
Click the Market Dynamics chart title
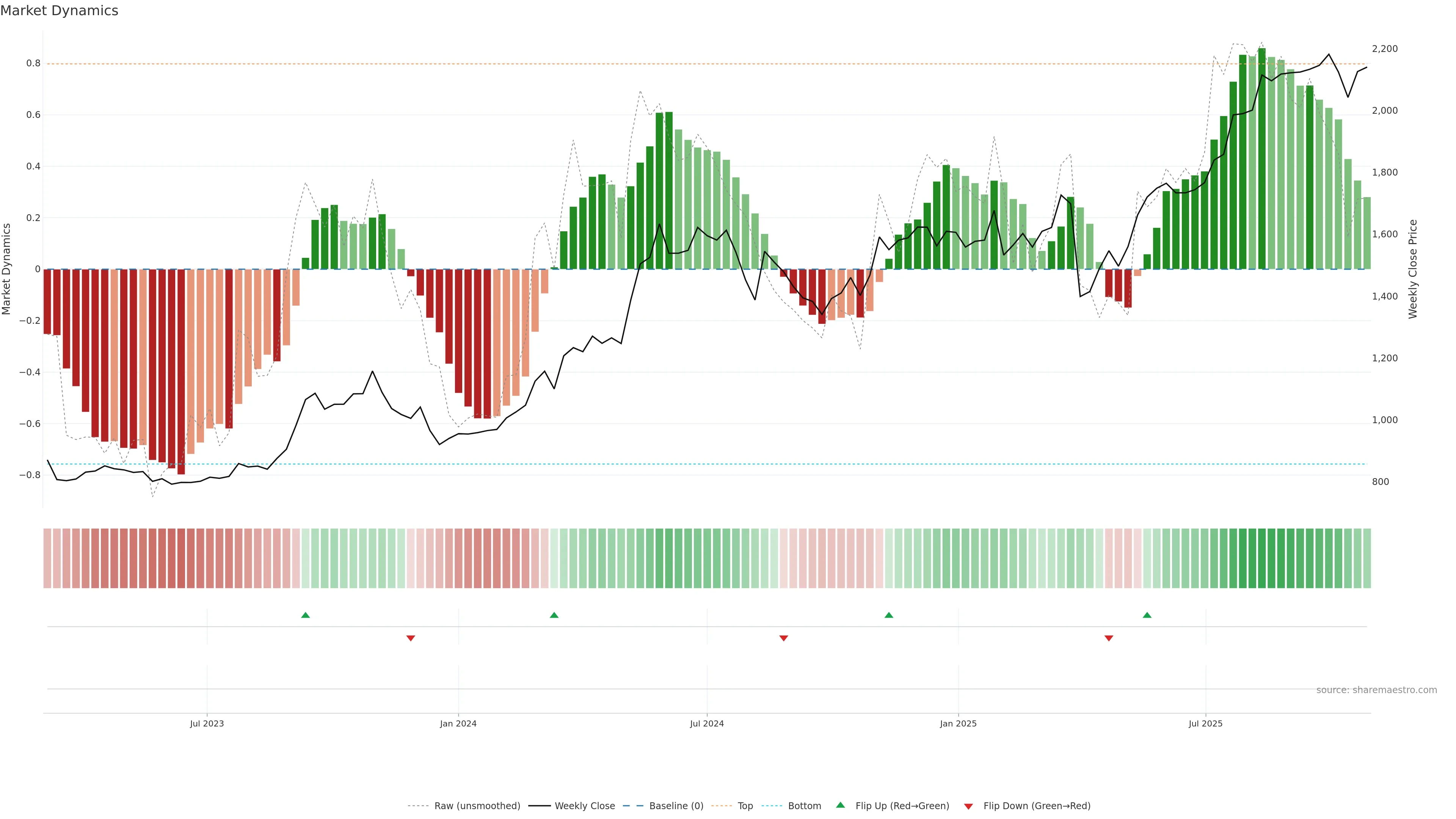(60, 11)
